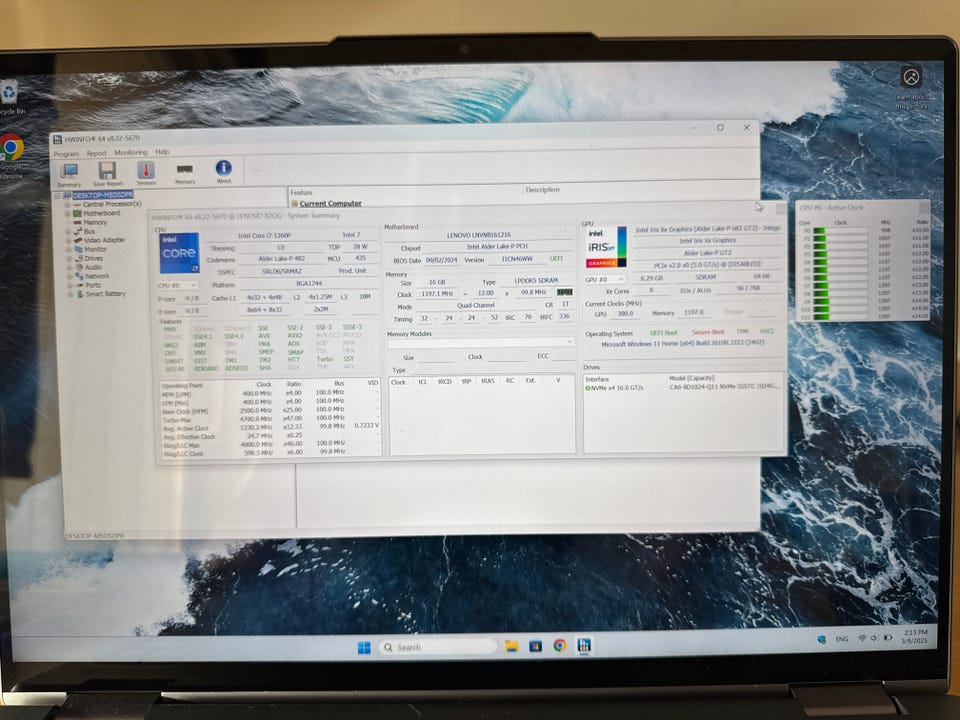Open the Summary toolbar button

coord(69,175)
